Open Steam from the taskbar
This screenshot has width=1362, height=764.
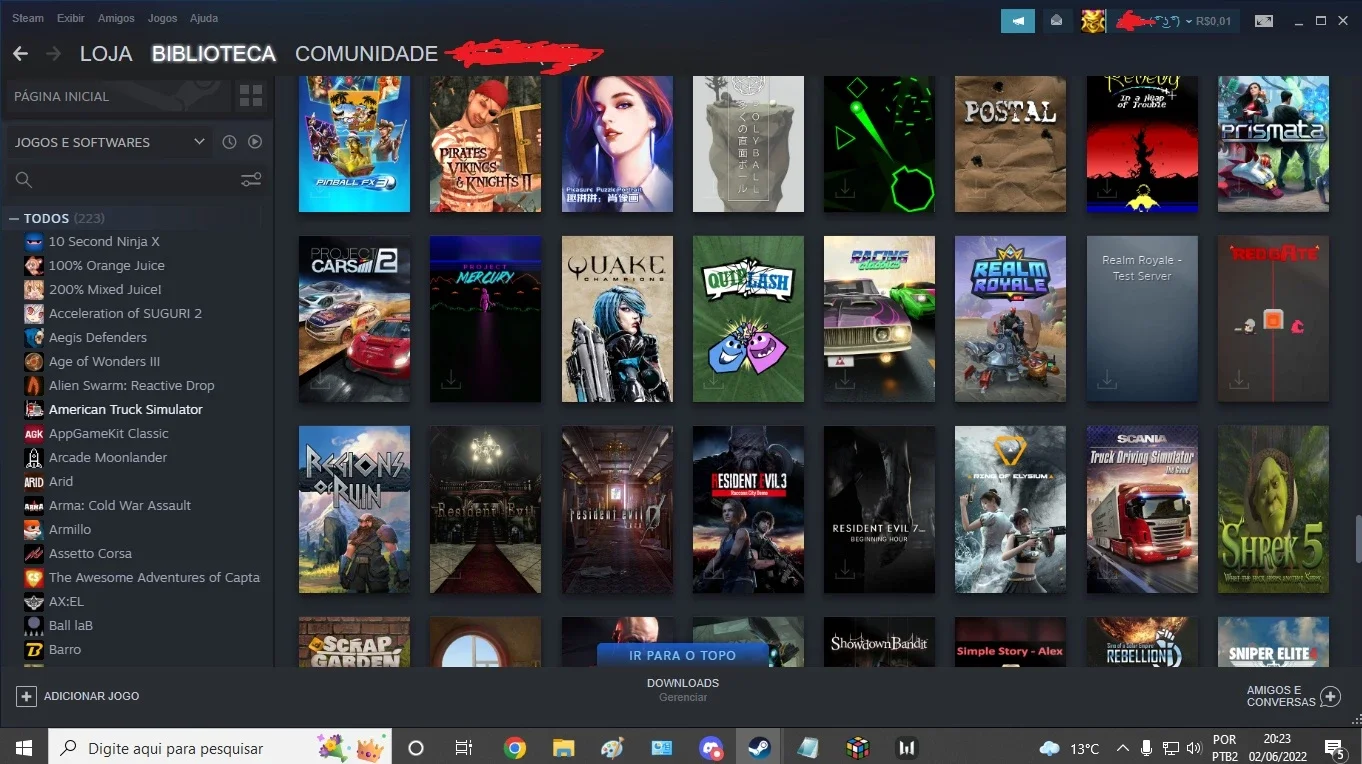pos(759,747)
